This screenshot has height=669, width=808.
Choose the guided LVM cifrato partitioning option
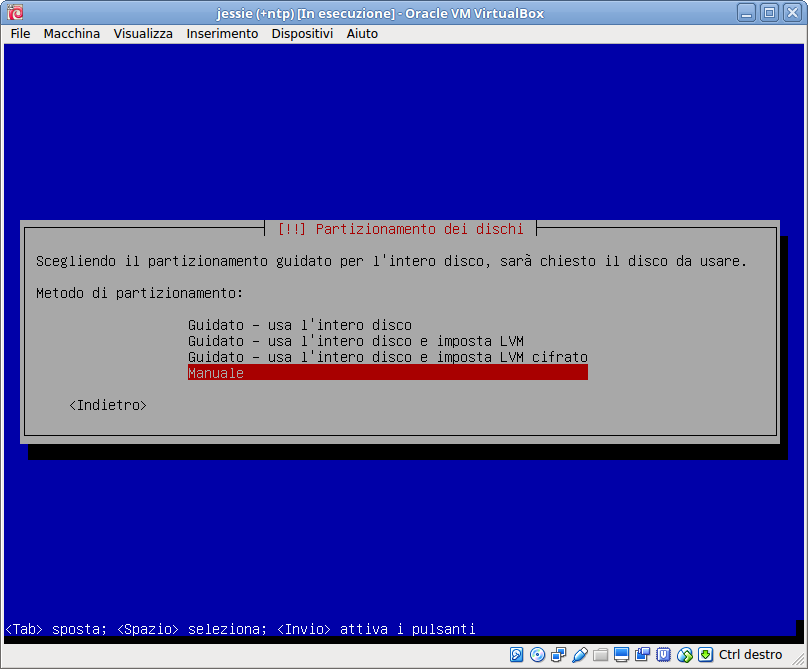point(388,357)
